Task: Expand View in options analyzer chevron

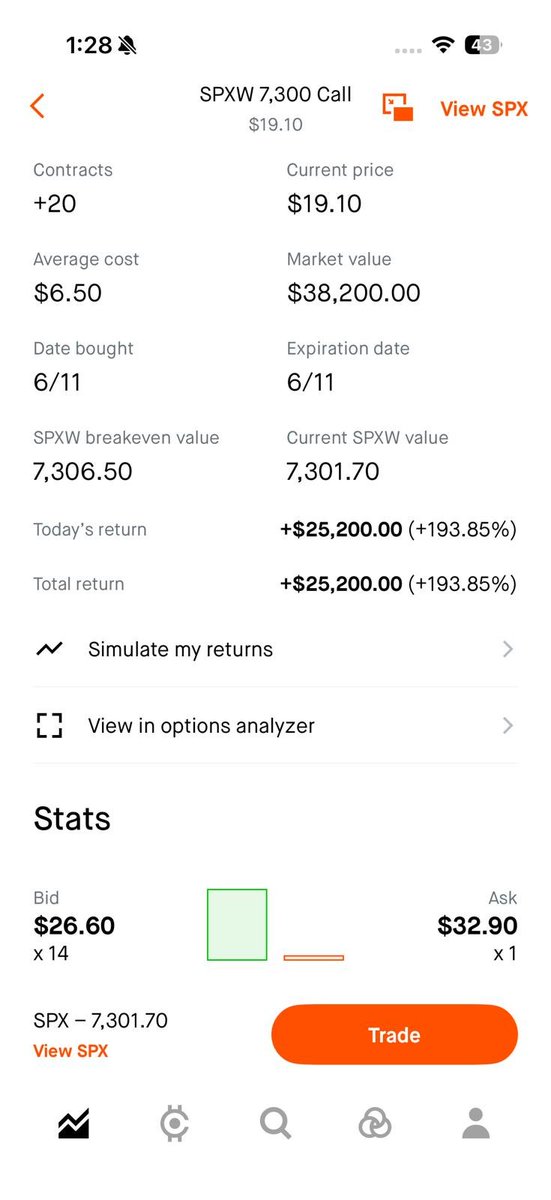Action: 508,726
